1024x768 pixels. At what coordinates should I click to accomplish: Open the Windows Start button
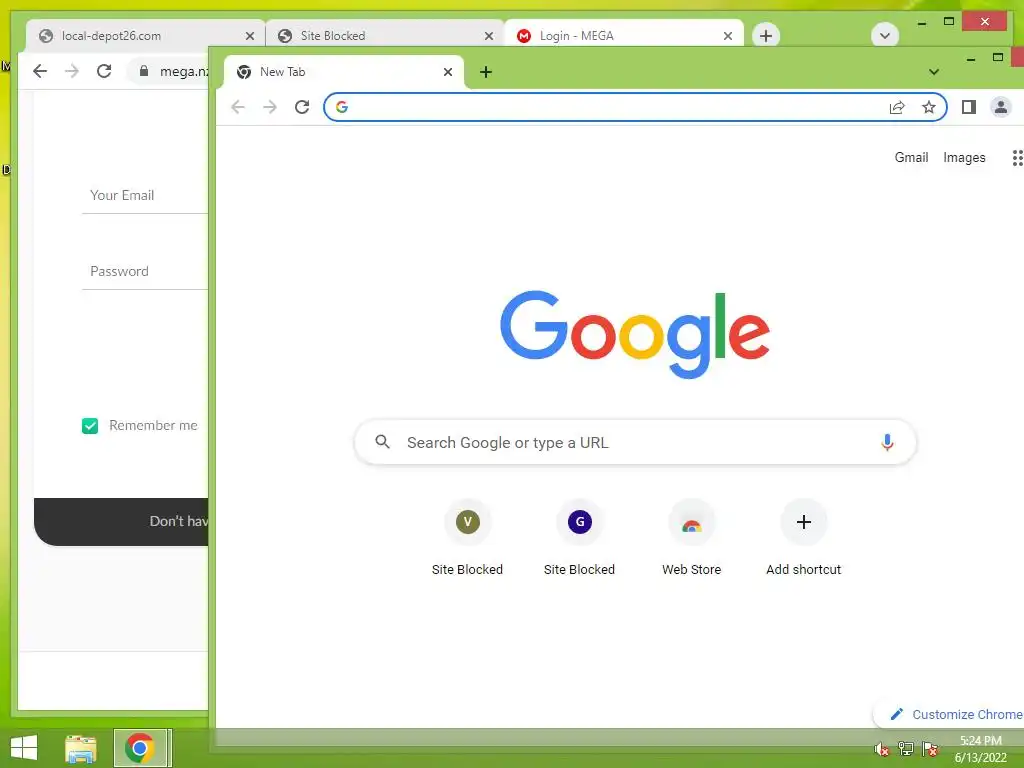coord(24,748)
